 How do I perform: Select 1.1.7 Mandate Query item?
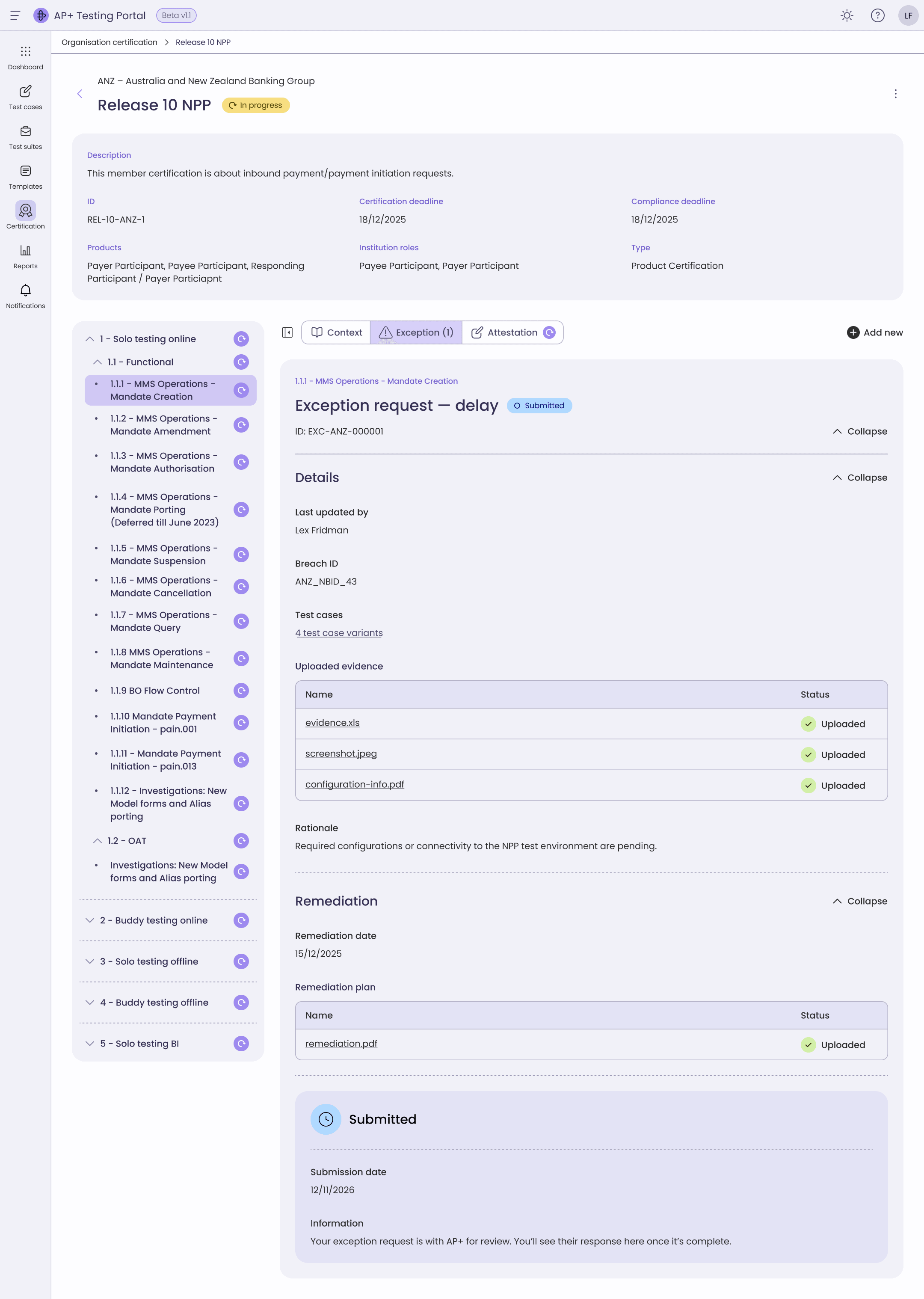coord(171,621)
